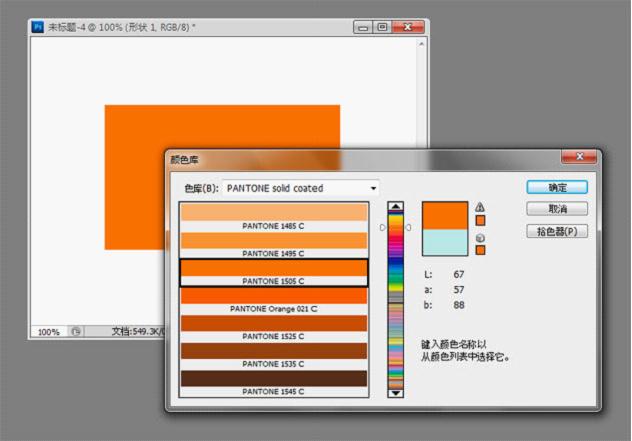The image size is (632, 441).
Task: Click the gamut-corrected orange square under warning triangle
Action: pos(480,220)
